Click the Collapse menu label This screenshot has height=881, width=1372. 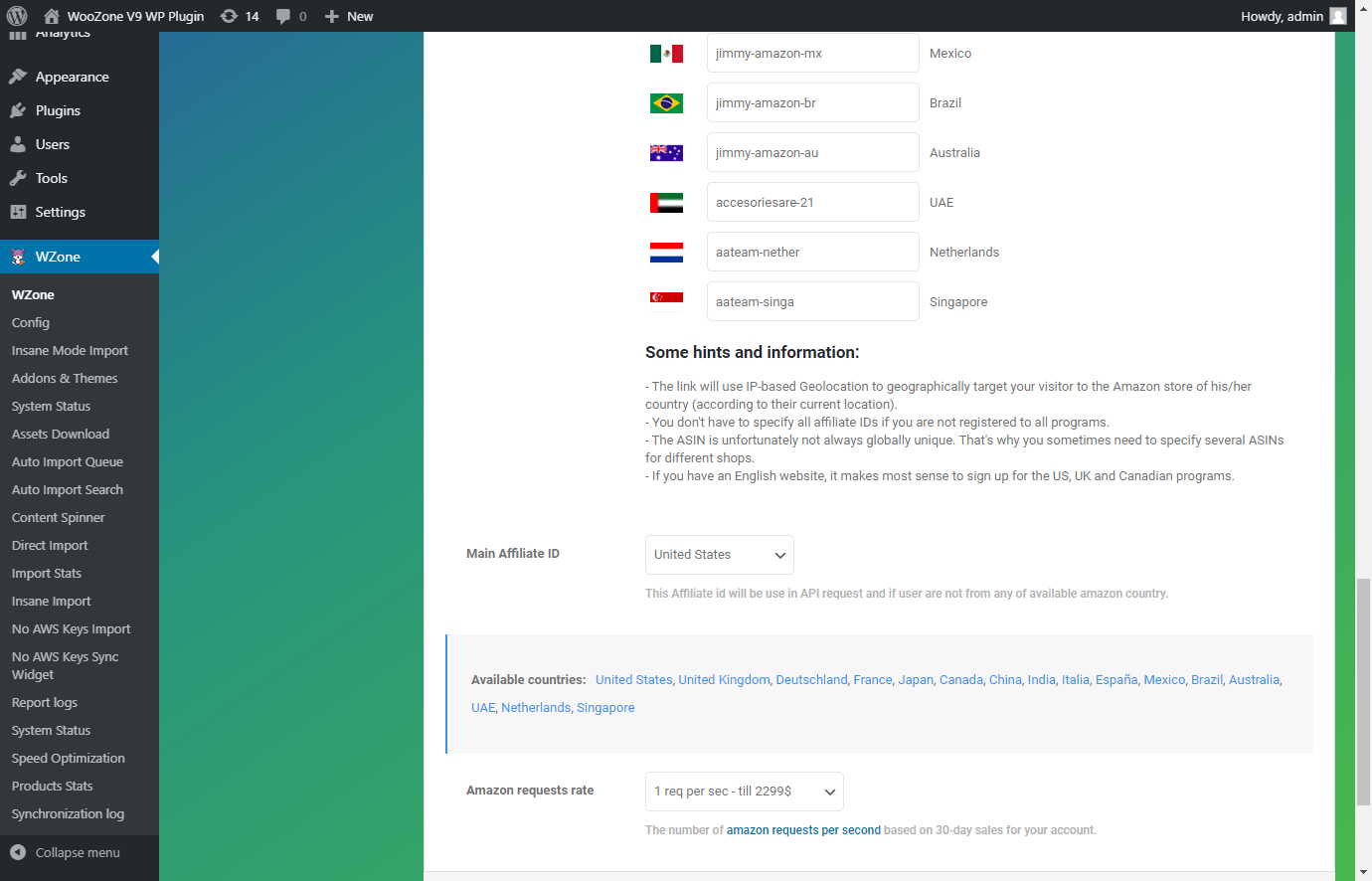(78, 852)
